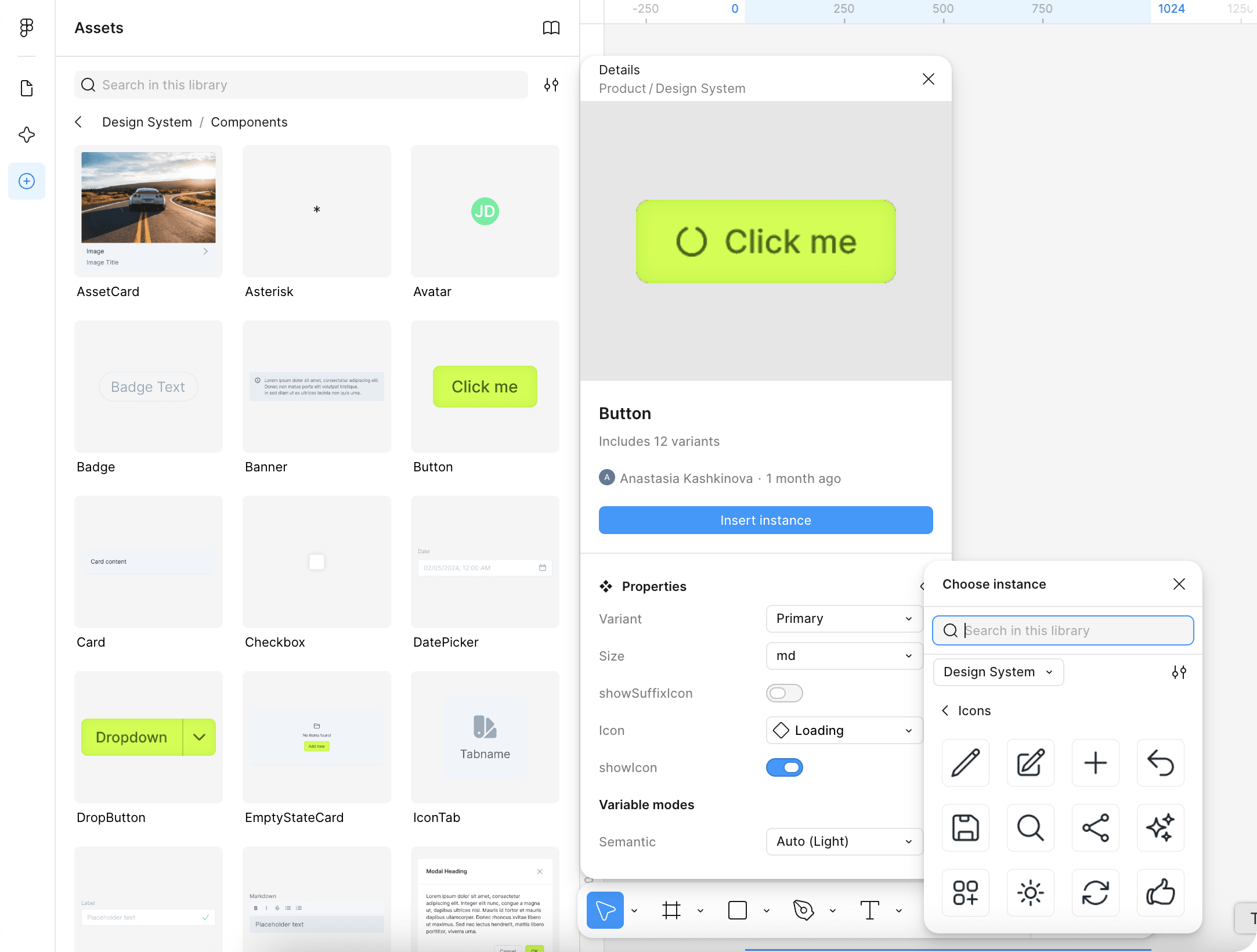Select the Pen tool in toolbar
The width and height of the screenshot is (1257, 952).
pyautogui.click(x=804, y=910)
